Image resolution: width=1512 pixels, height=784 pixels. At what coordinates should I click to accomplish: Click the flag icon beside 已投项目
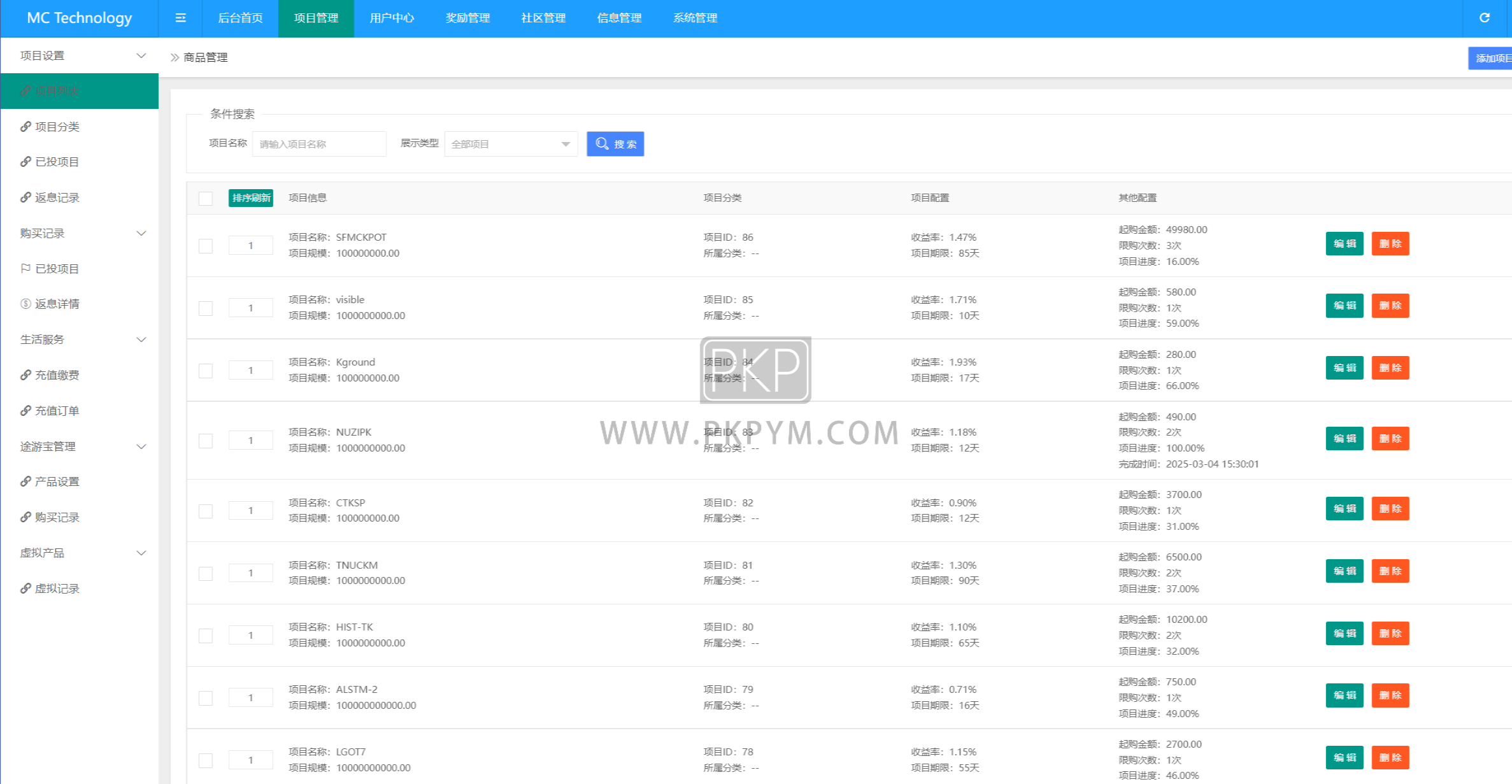coord(25,269)
